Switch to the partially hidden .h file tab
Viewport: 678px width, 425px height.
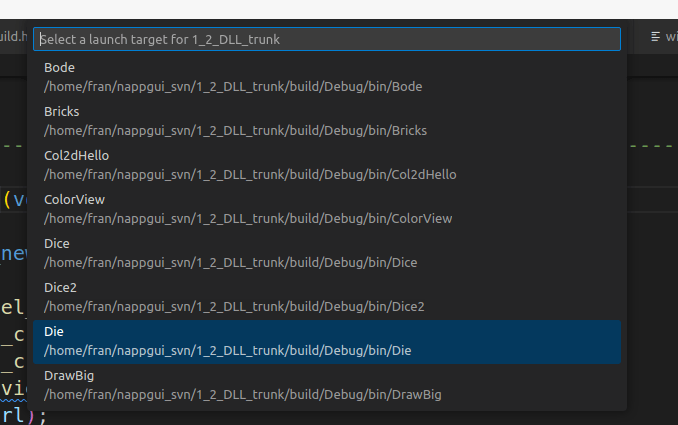pos(14,37)
